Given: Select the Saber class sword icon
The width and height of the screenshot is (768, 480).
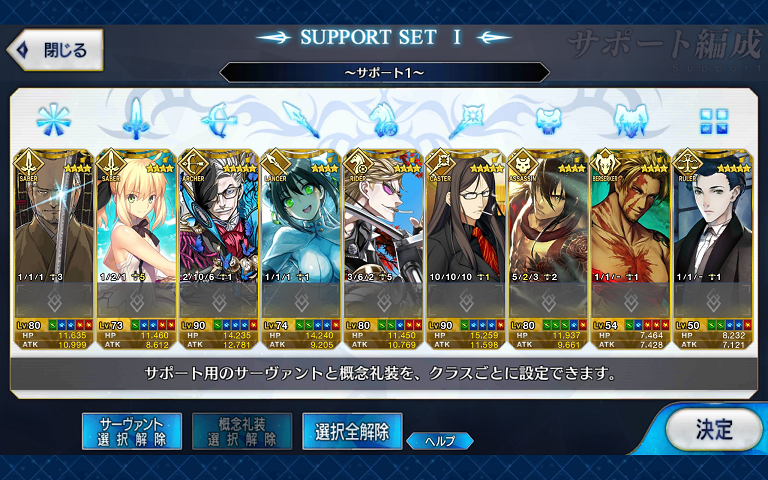Looking at the screenshot, I should point(136,119).
